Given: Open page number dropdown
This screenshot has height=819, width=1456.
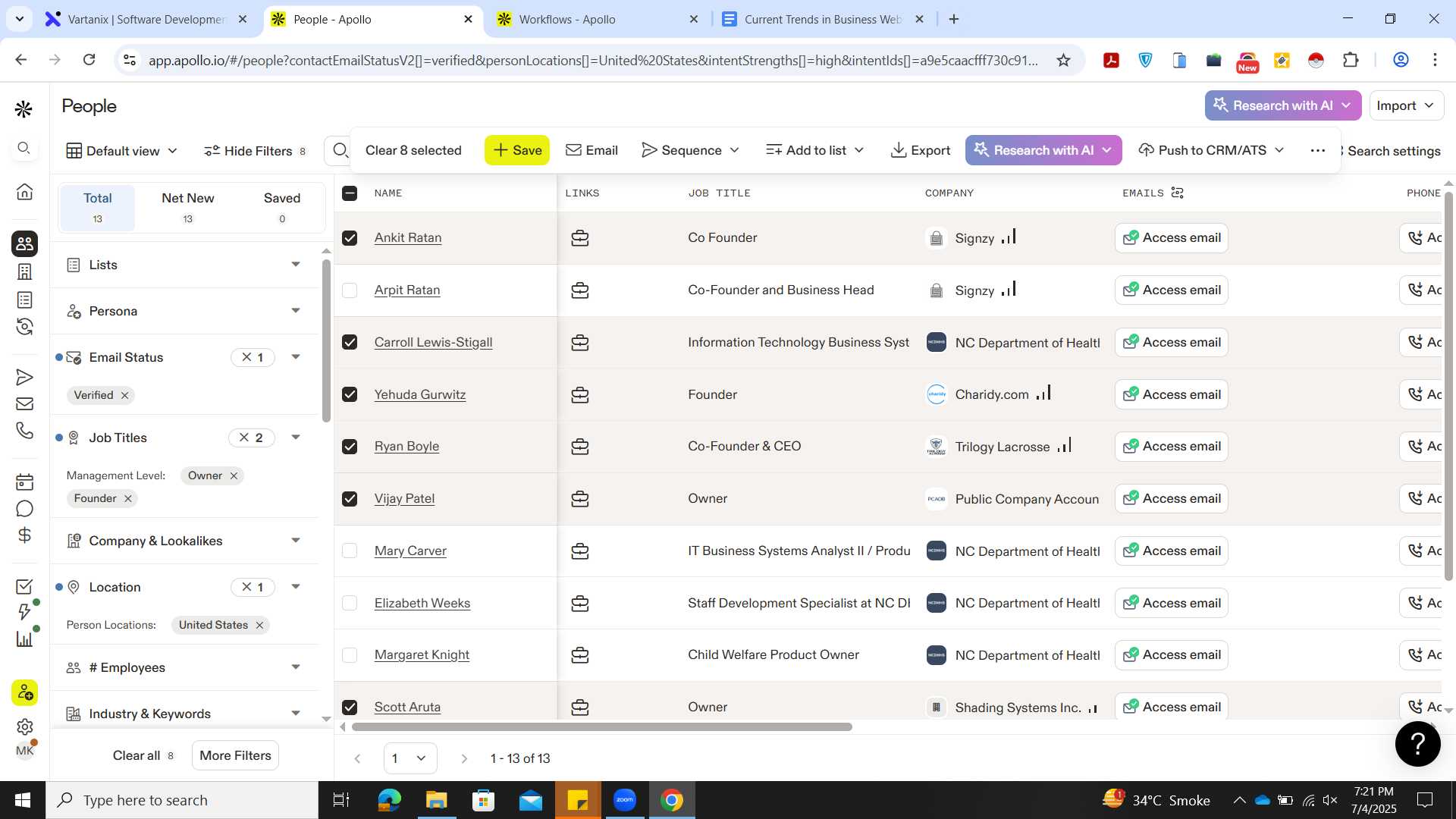Looking at the screenshot, I should [x=410, y=758].
